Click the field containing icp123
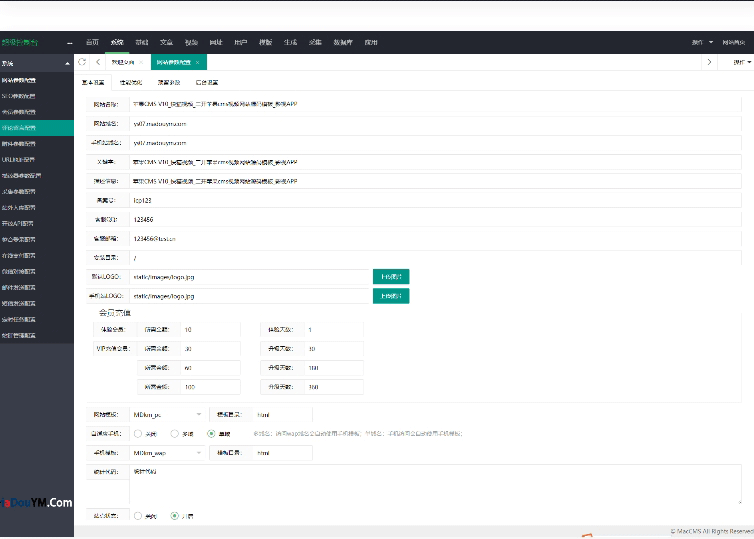Image resolution: width=754 pixels, height=539 pixels. click(435, 201)
